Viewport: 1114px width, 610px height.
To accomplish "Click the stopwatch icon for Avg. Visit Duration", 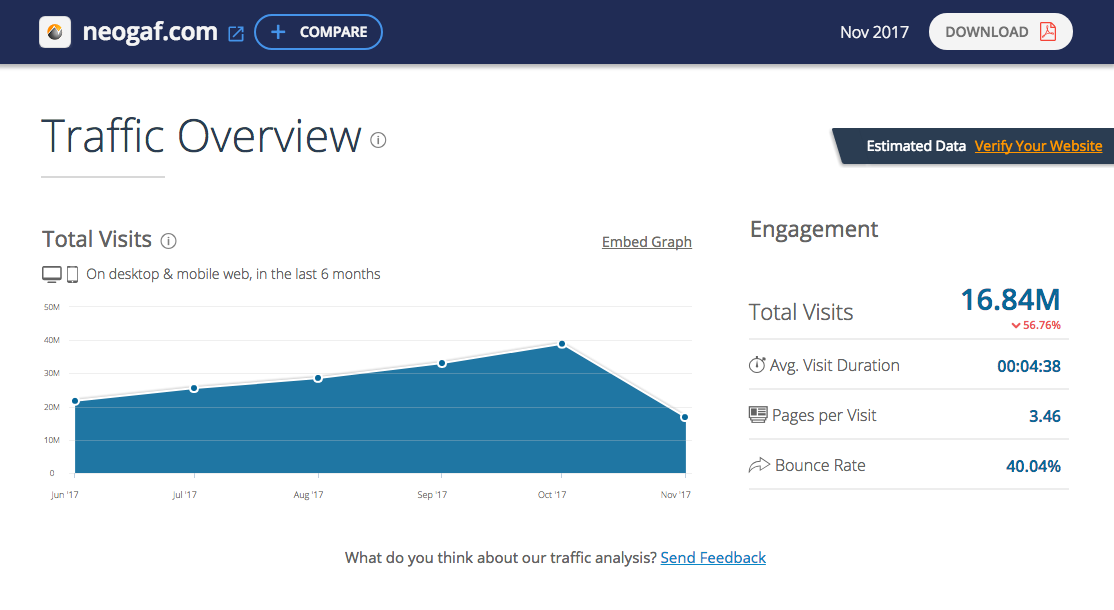I will coord(757,365).
